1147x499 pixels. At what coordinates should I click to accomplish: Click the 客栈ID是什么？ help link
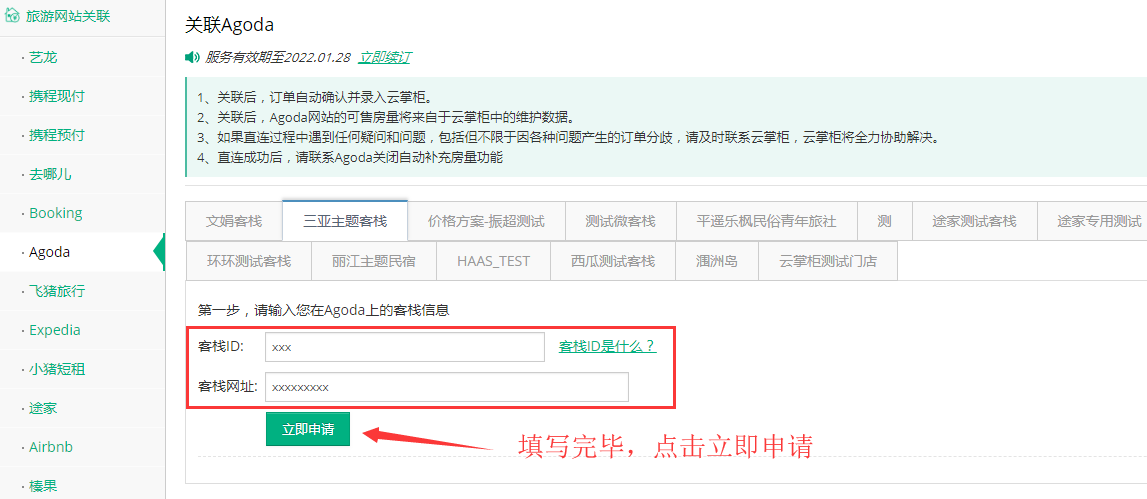click(607, 346)
